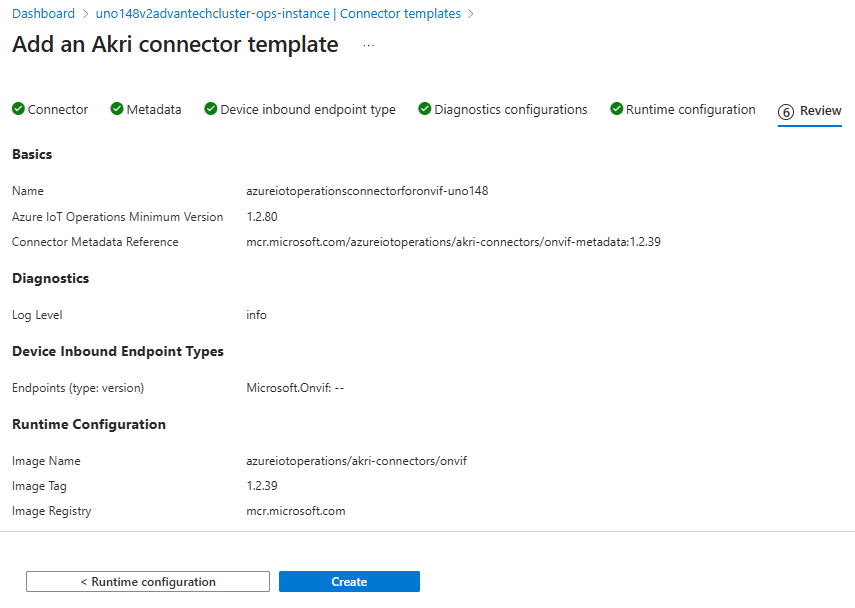This screenshot has height=608, width=855.
Task: Select the Diagnostics configurations tab
Action: tap(511, 110)
